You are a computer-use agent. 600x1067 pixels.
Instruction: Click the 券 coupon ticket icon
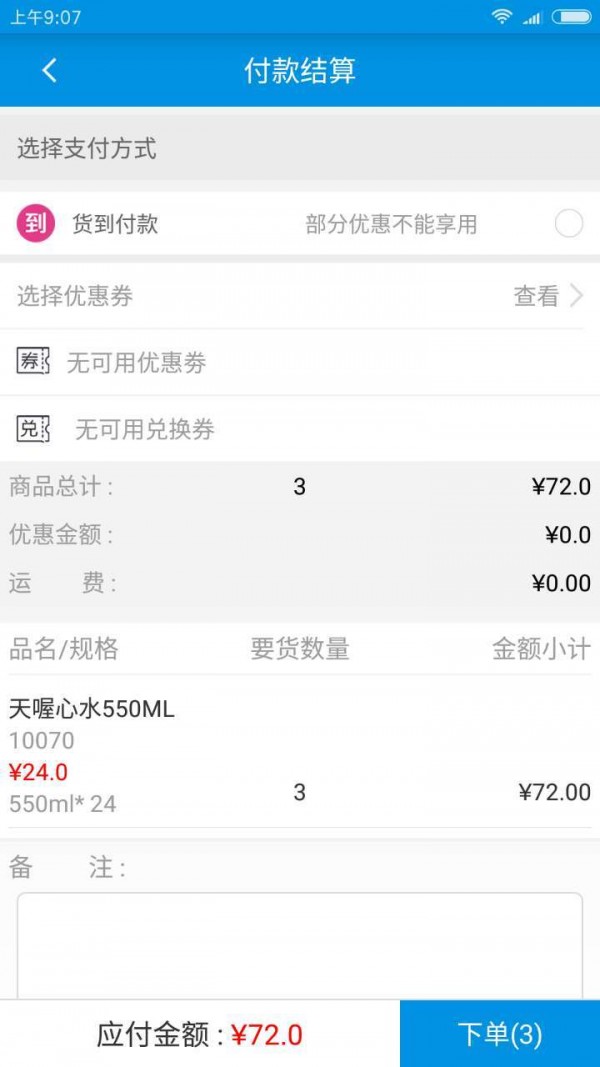31,362
